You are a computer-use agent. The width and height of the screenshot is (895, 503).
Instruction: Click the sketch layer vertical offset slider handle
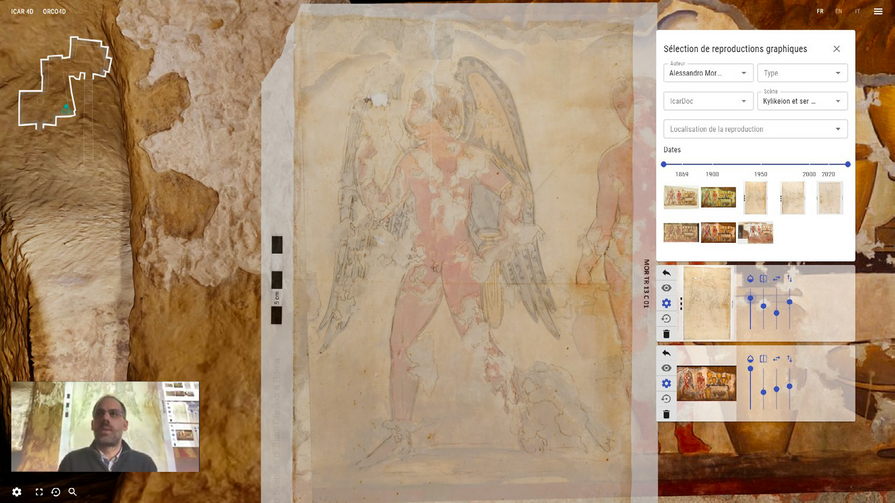(x=789, y=302)
